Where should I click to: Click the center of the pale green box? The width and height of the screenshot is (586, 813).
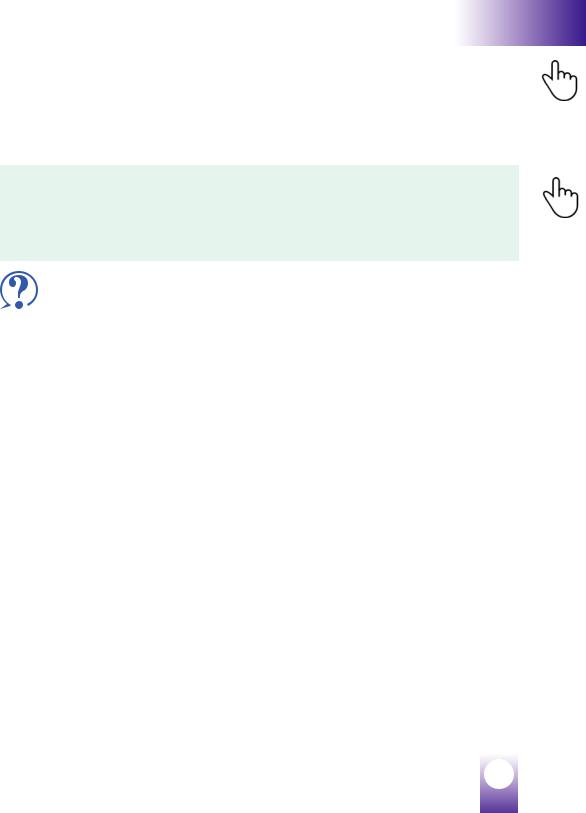[259, 213]
